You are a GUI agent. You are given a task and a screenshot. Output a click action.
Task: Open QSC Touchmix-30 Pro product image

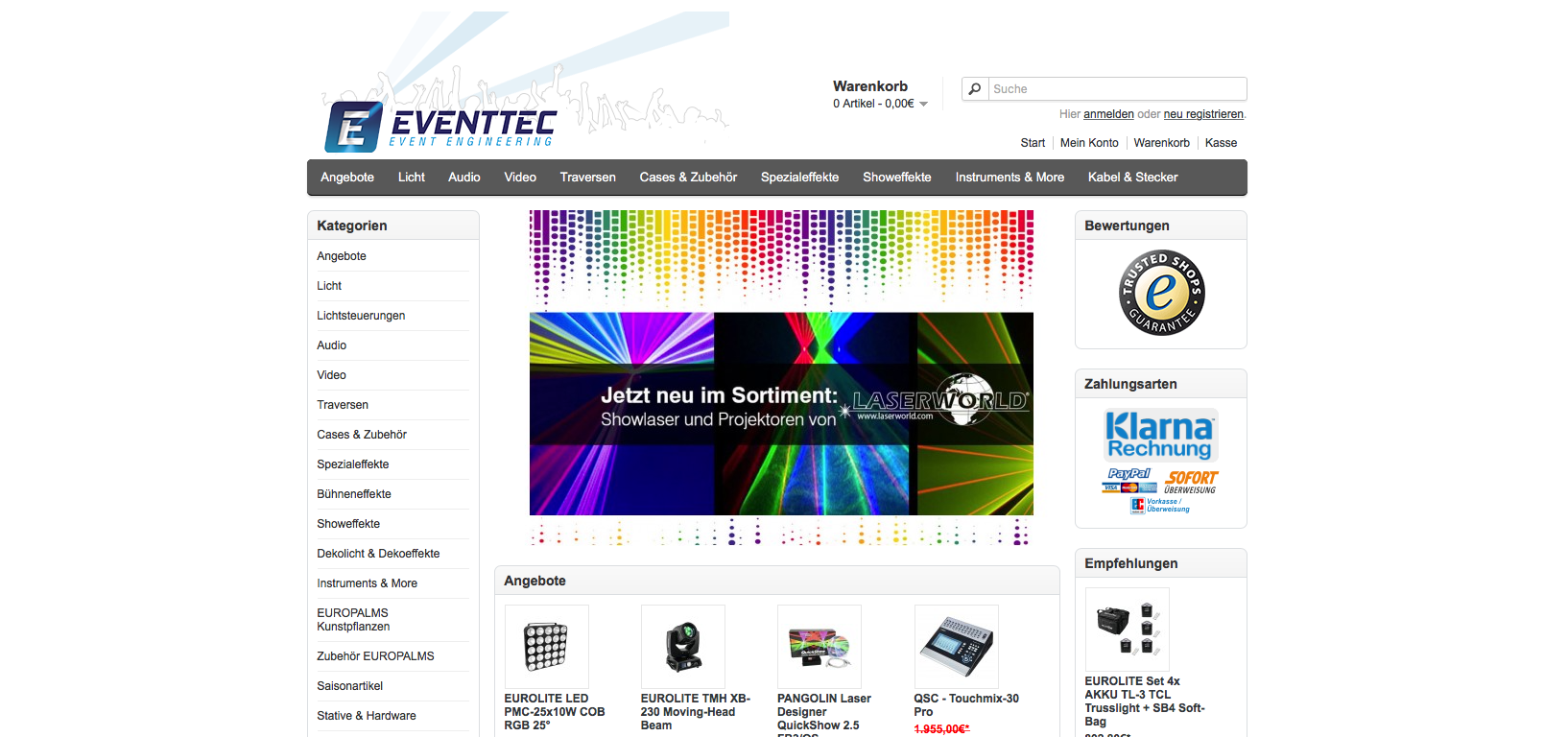click(957, 647)
